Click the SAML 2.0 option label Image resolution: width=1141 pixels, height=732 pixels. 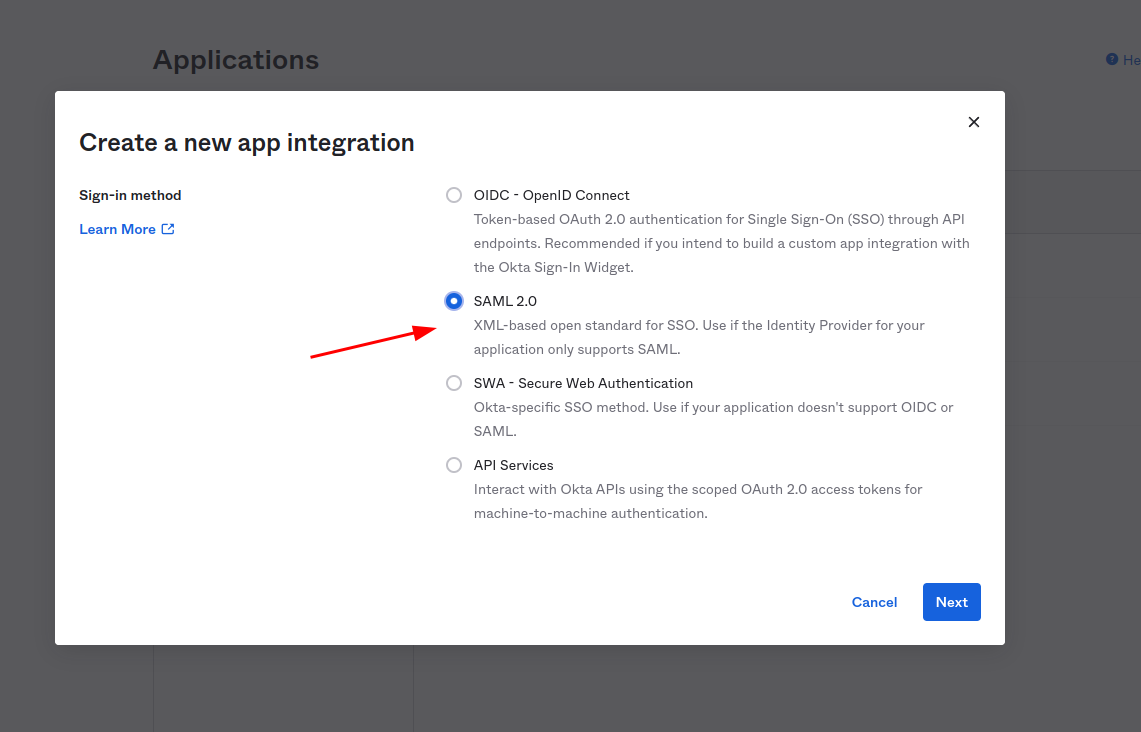coord(505,301)
